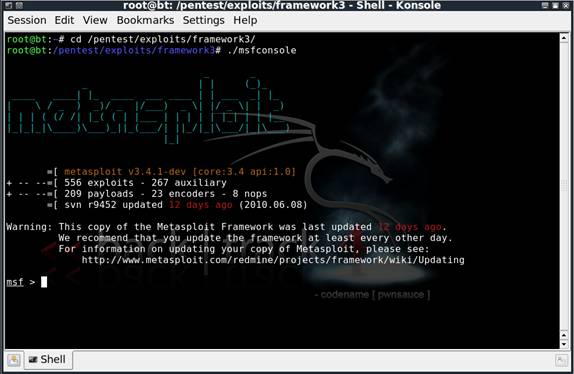The image size is (574, 374).
Task: Open the View menu
Action: coord(95,20)
